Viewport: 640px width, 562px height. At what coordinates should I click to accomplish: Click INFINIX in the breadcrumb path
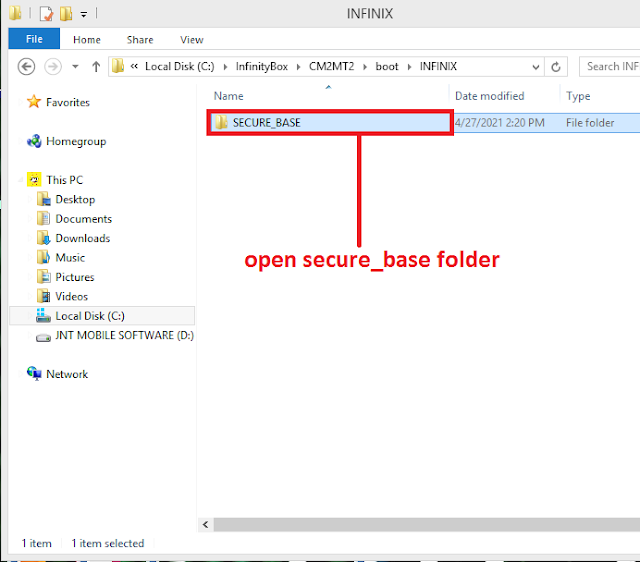tap(438, 67)
